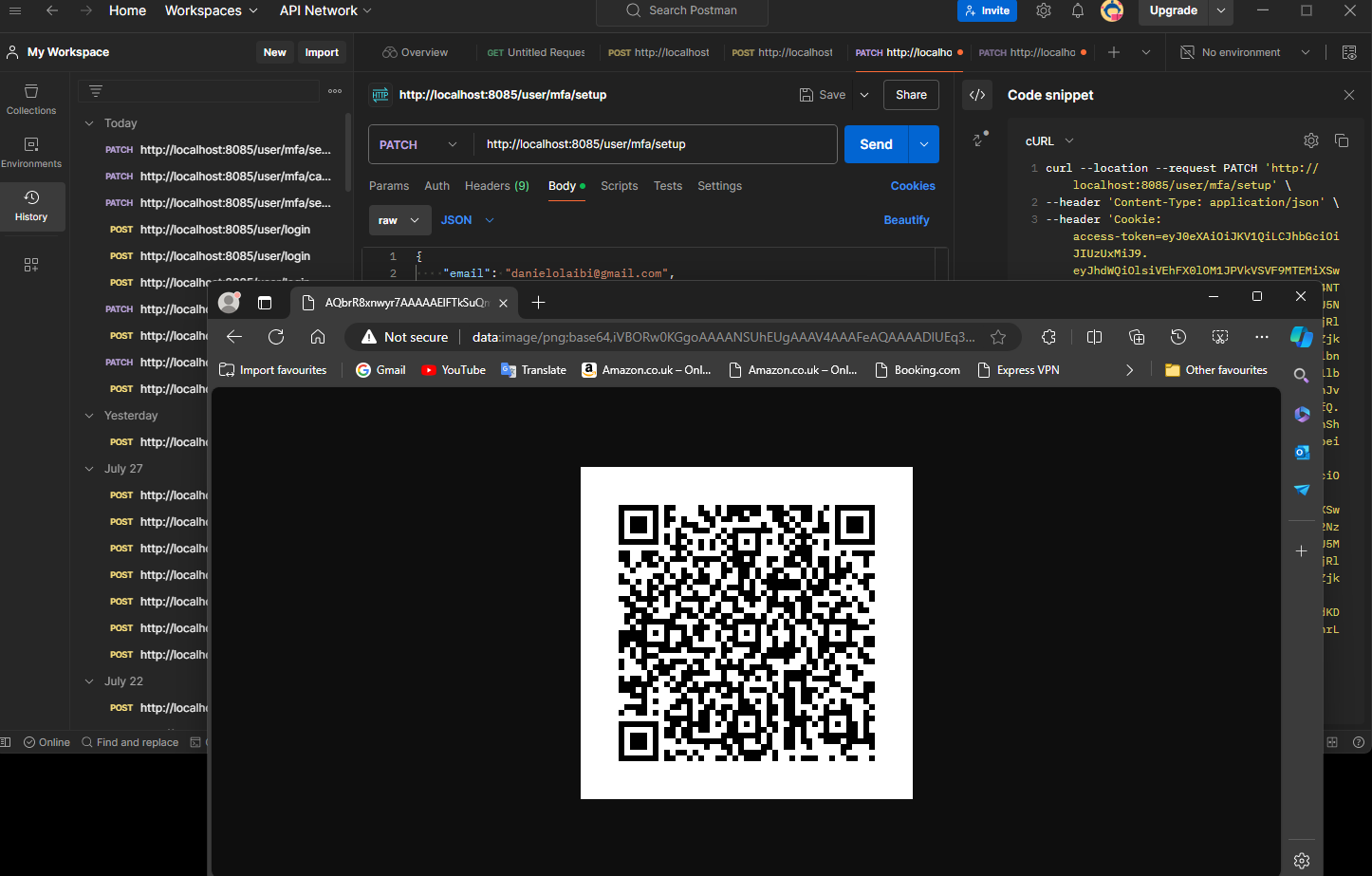
Task: Open the Scripts request tab
Action: [620, 186]
